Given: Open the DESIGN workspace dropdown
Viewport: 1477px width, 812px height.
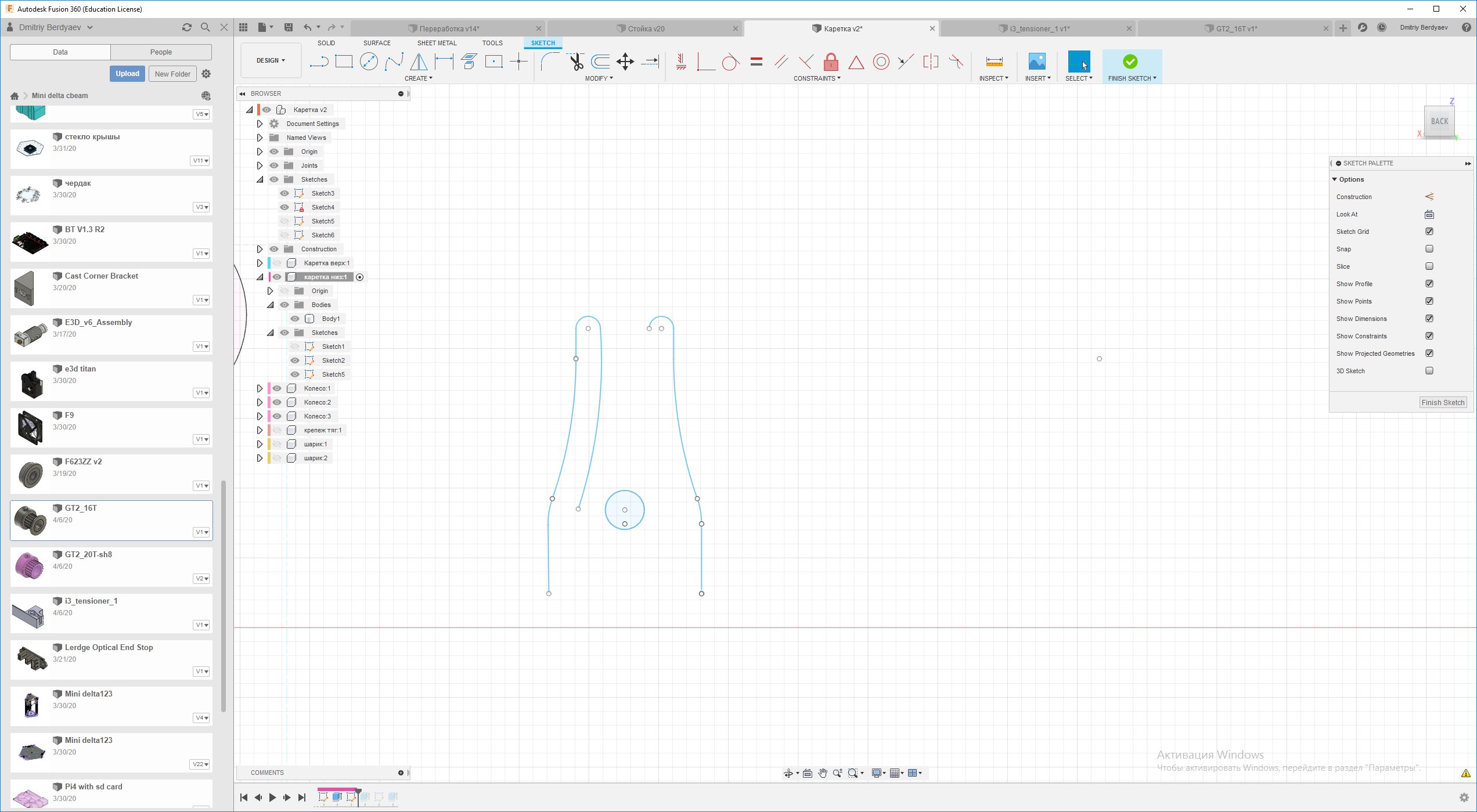Looking at the screenshot, I should (x=271, y=60).
